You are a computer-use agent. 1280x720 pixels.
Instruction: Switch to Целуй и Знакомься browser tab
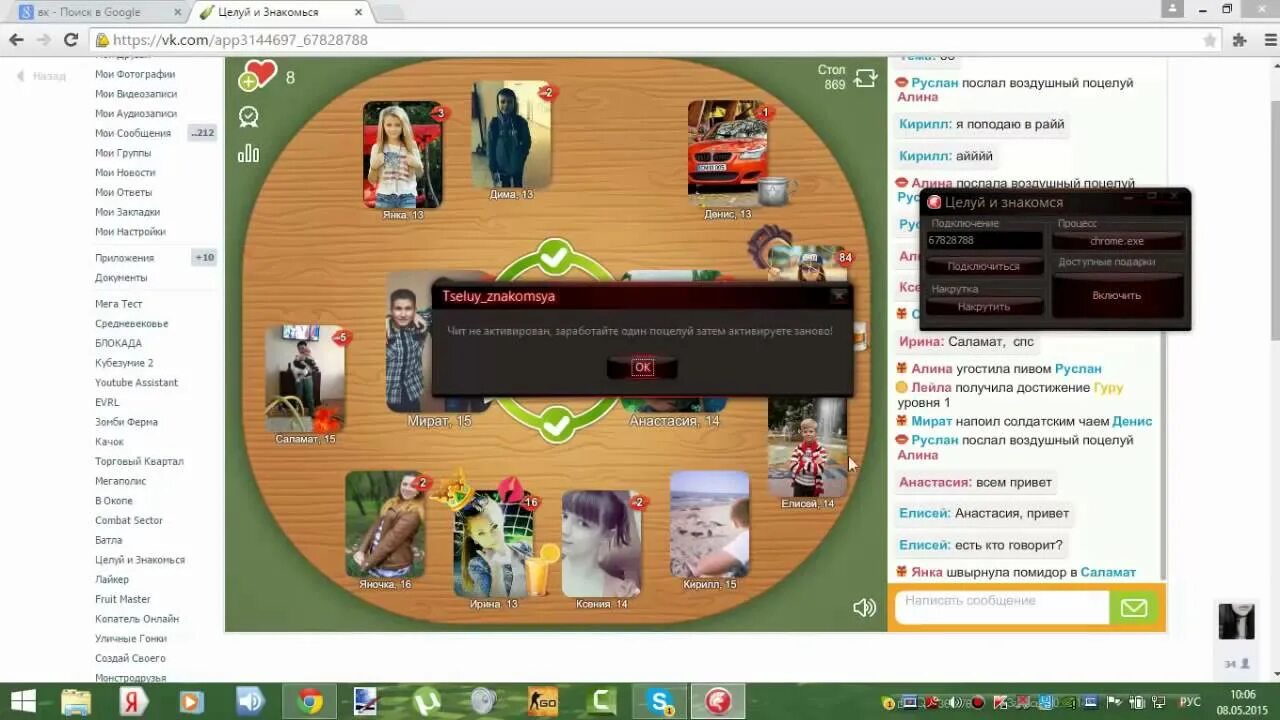pos(280,12)
